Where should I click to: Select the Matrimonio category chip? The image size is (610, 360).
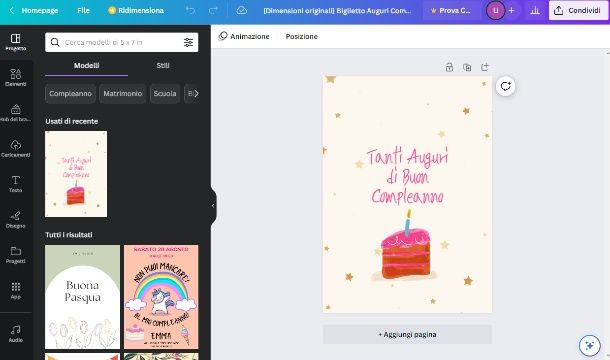pos(123,93)
